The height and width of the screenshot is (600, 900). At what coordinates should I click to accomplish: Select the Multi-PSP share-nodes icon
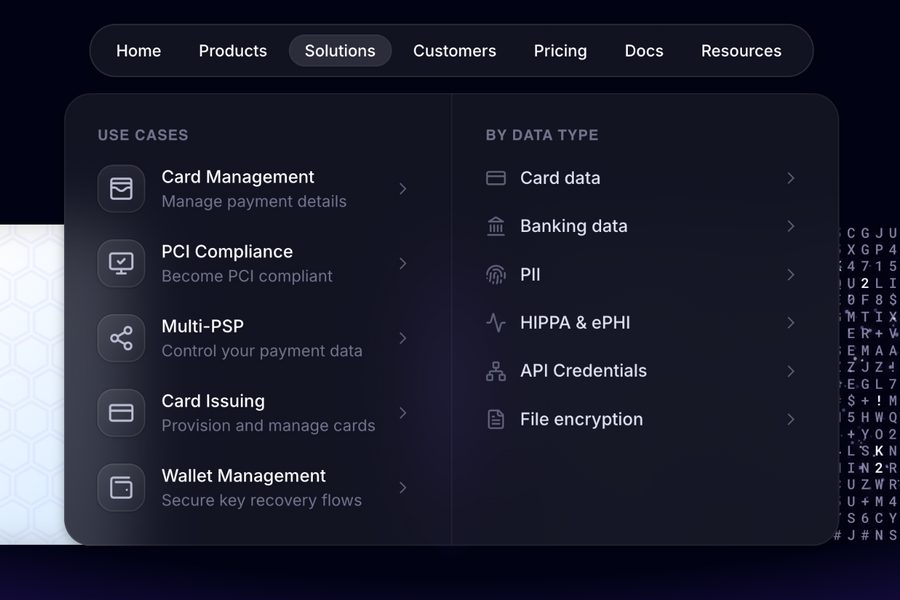[x=120, y=338]
